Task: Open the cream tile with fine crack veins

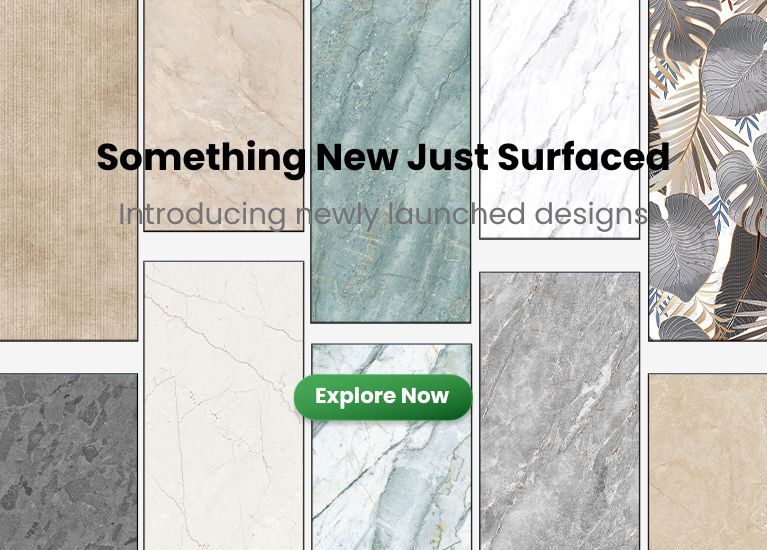Action: pos(224,406)
